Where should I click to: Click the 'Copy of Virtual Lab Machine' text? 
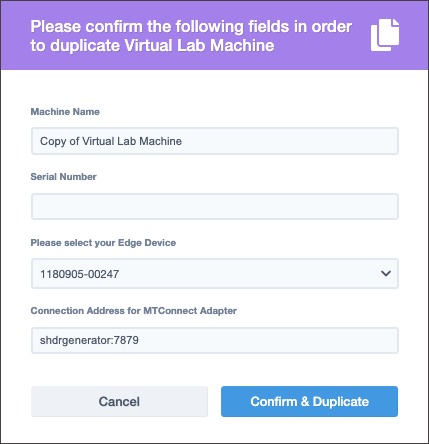pos(111,141)
